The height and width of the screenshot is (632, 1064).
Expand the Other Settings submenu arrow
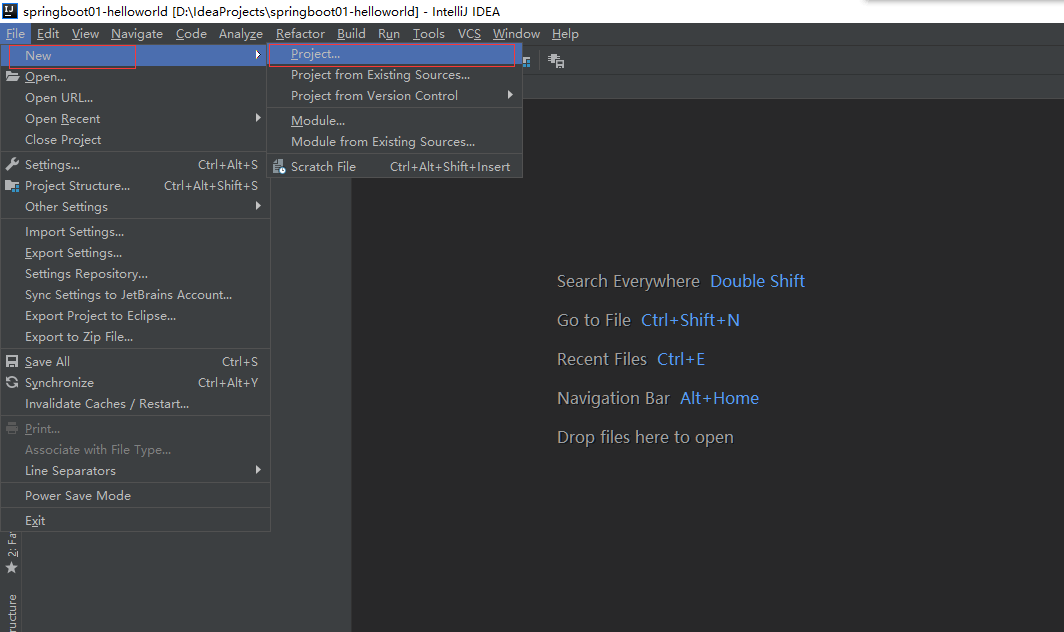coord(258,205)
